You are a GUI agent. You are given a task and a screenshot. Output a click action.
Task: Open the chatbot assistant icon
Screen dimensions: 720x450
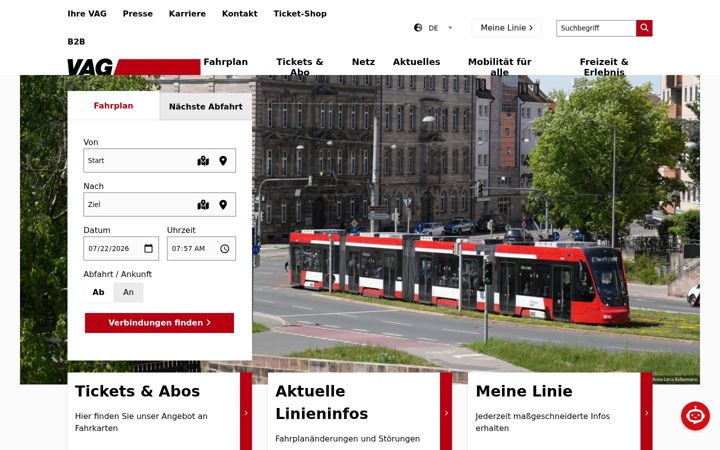(695, 416)
